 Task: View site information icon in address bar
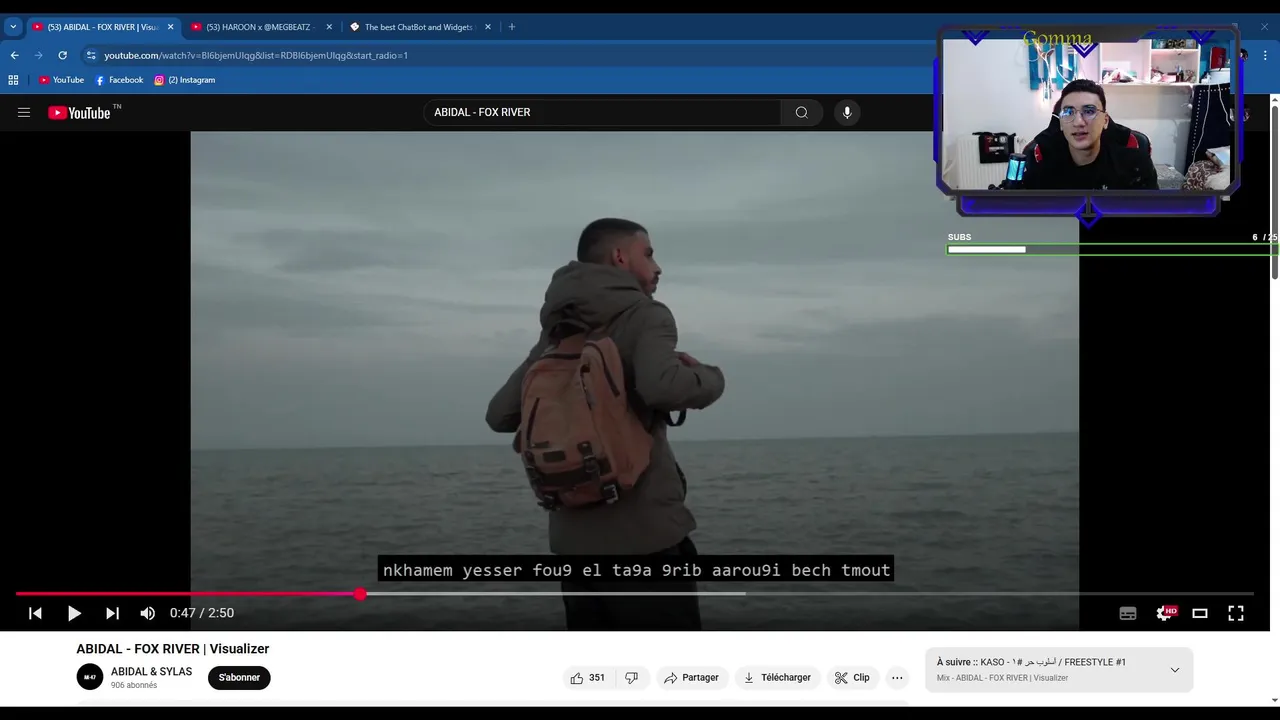tap(91, 55)
